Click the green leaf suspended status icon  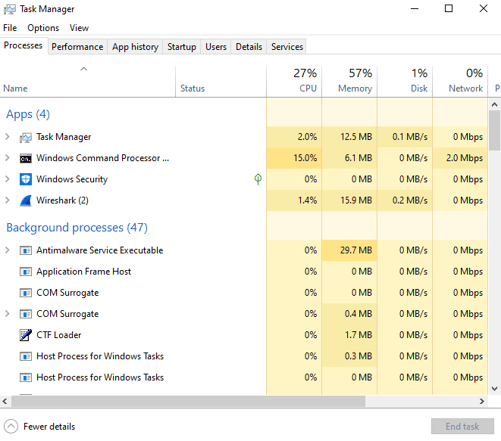258,179
